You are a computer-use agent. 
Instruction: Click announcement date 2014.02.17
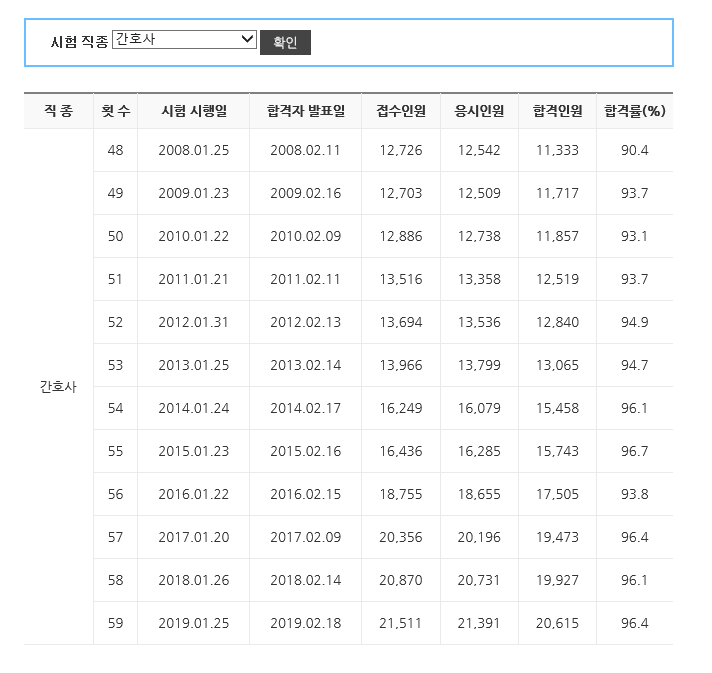point(306,408)
